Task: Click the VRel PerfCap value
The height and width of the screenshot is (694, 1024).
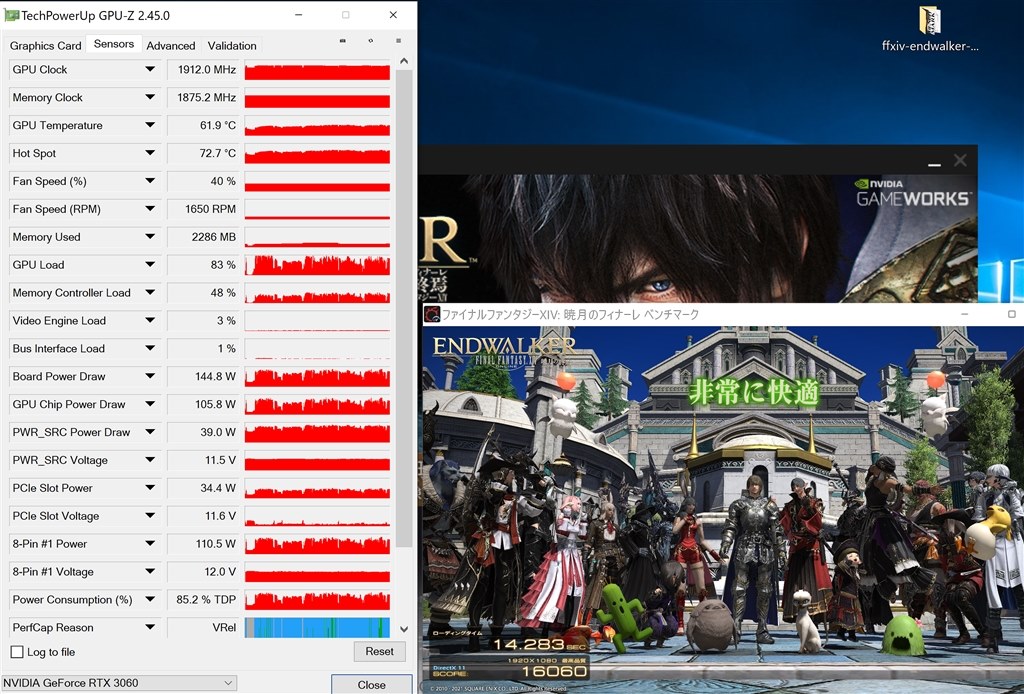Action: 224,627
